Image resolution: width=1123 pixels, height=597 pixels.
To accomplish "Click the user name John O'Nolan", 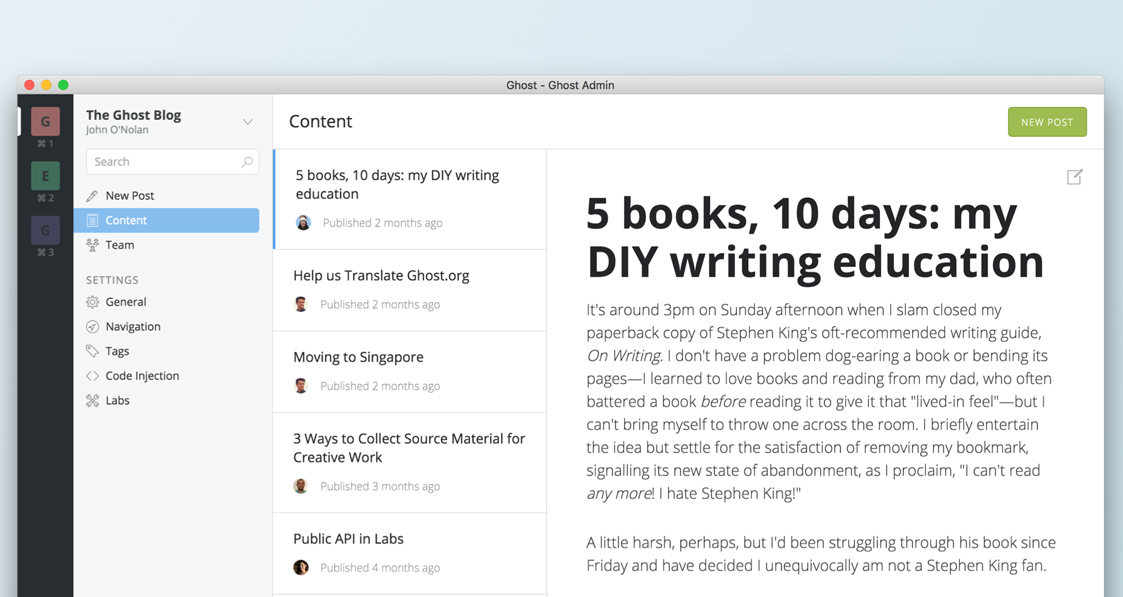I will pos(117,130).
